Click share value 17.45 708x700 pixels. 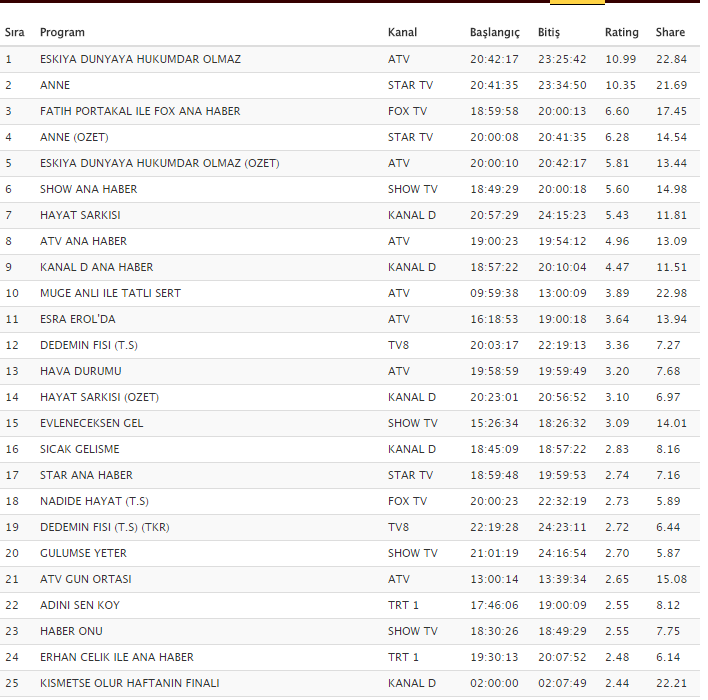(671, 111)
